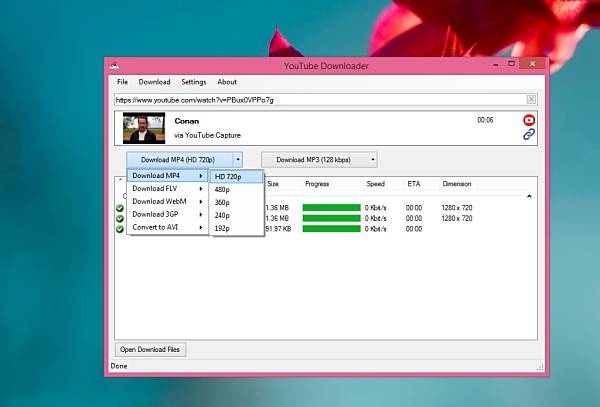Choose the Download WebM submenu entry

tap(168, 201)
